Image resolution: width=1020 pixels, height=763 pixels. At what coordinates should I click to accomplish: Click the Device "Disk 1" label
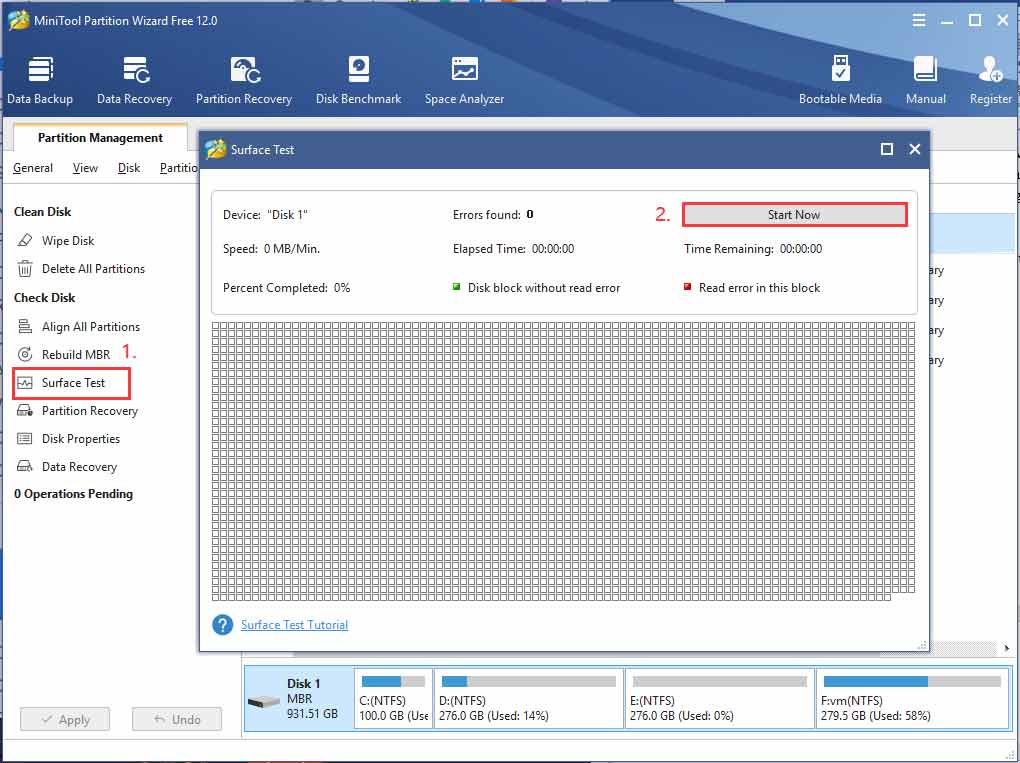pos(265,215)
